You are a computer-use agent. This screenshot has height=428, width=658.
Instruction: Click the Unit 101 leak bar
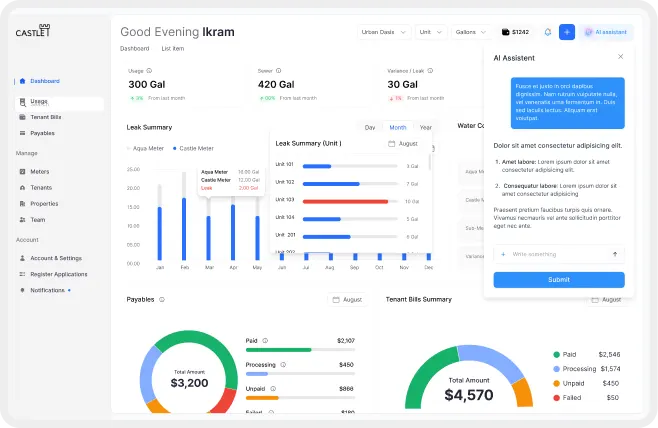(x=317, y=166)
